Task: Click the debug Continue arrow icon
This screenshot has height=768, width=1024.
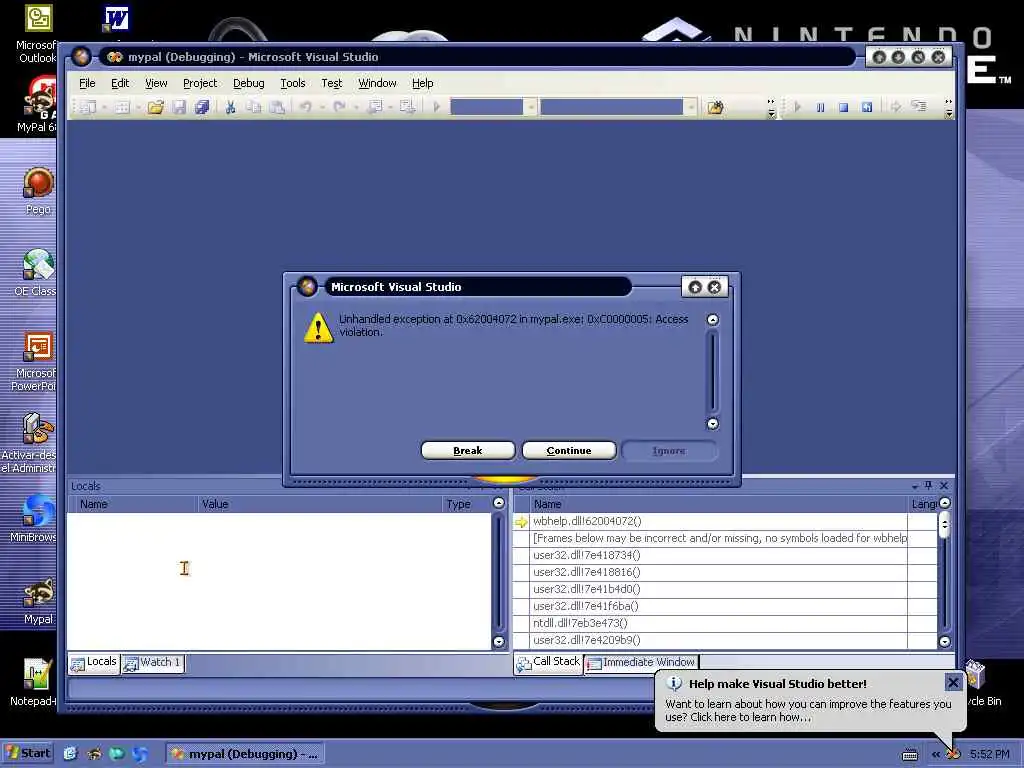Action: click(x=797, y=107)
